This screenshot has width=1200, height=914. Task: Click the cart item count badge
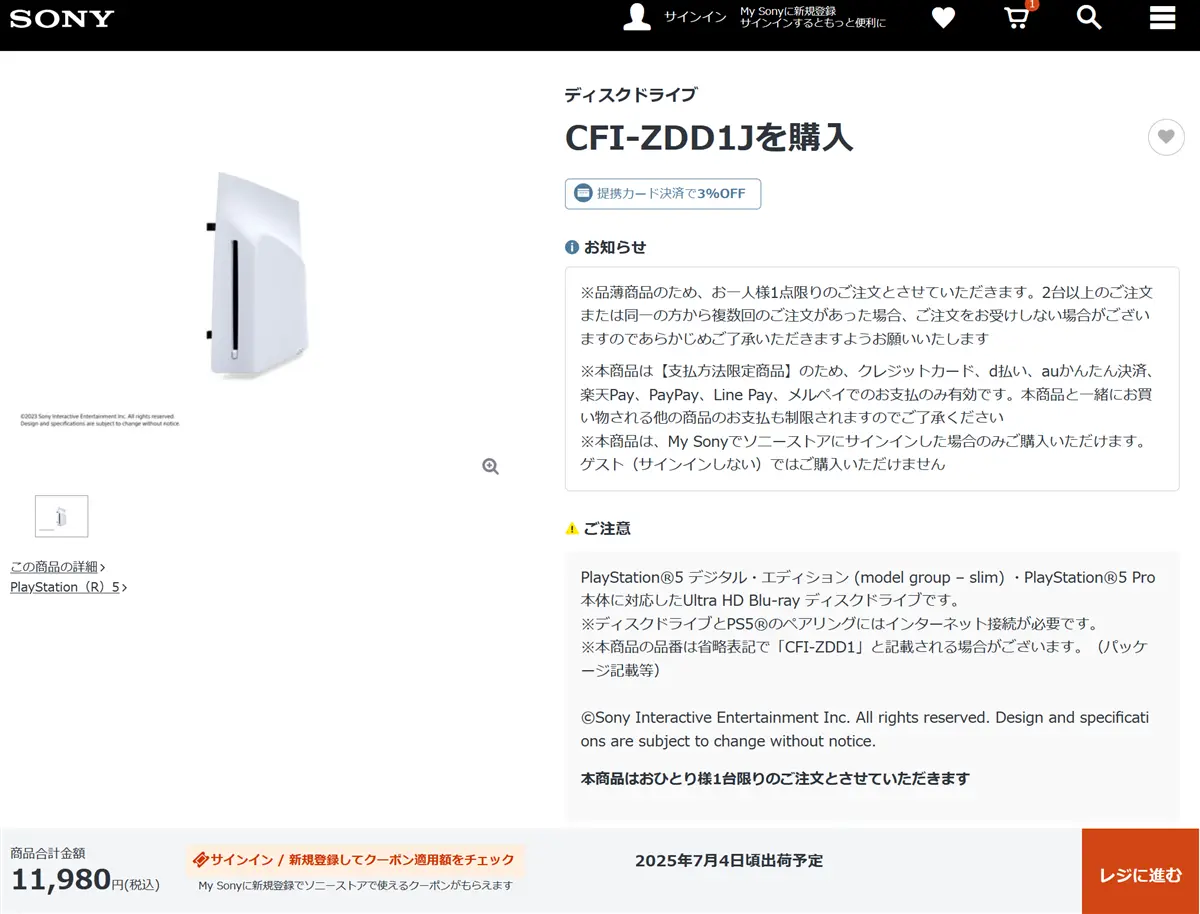(1032, 5)
